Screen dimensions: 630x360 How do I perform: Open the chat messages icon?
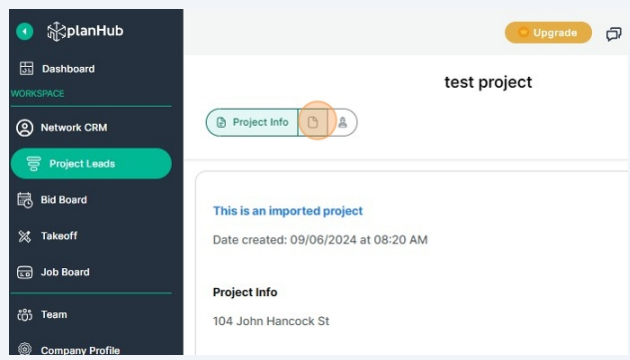[614, 34]
